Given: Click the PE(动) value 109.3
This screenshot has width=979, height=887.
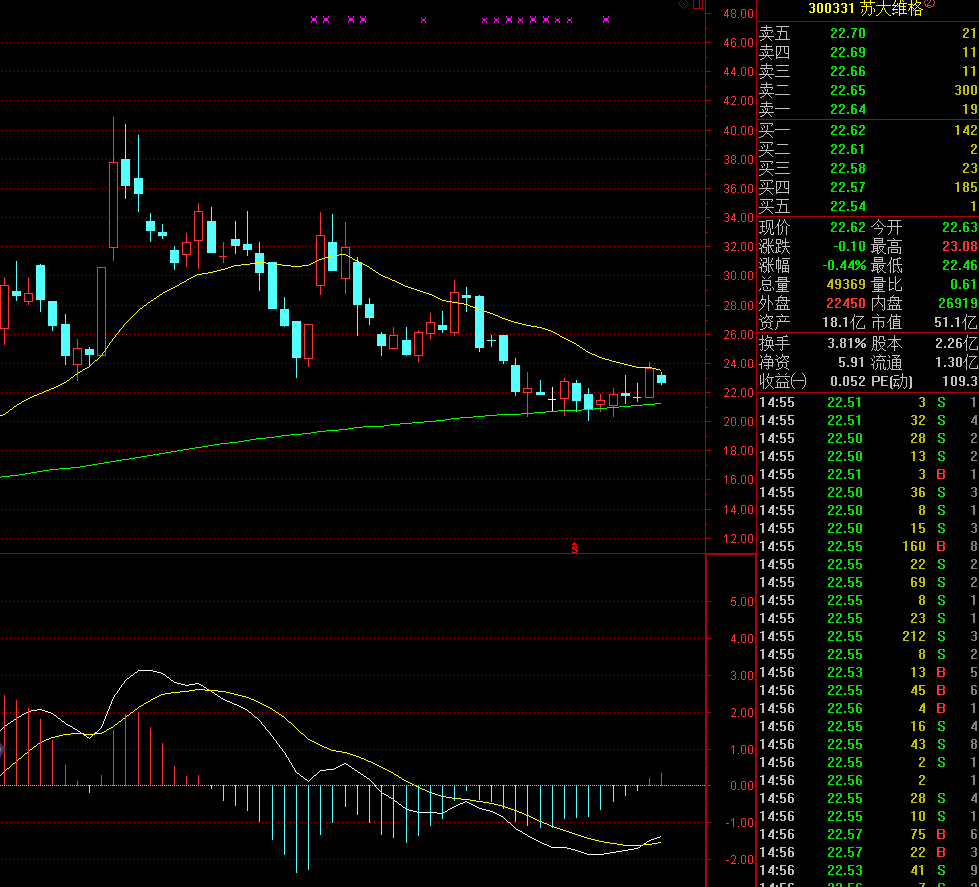Looking at the screenshot, I should [x=960, y=381].
